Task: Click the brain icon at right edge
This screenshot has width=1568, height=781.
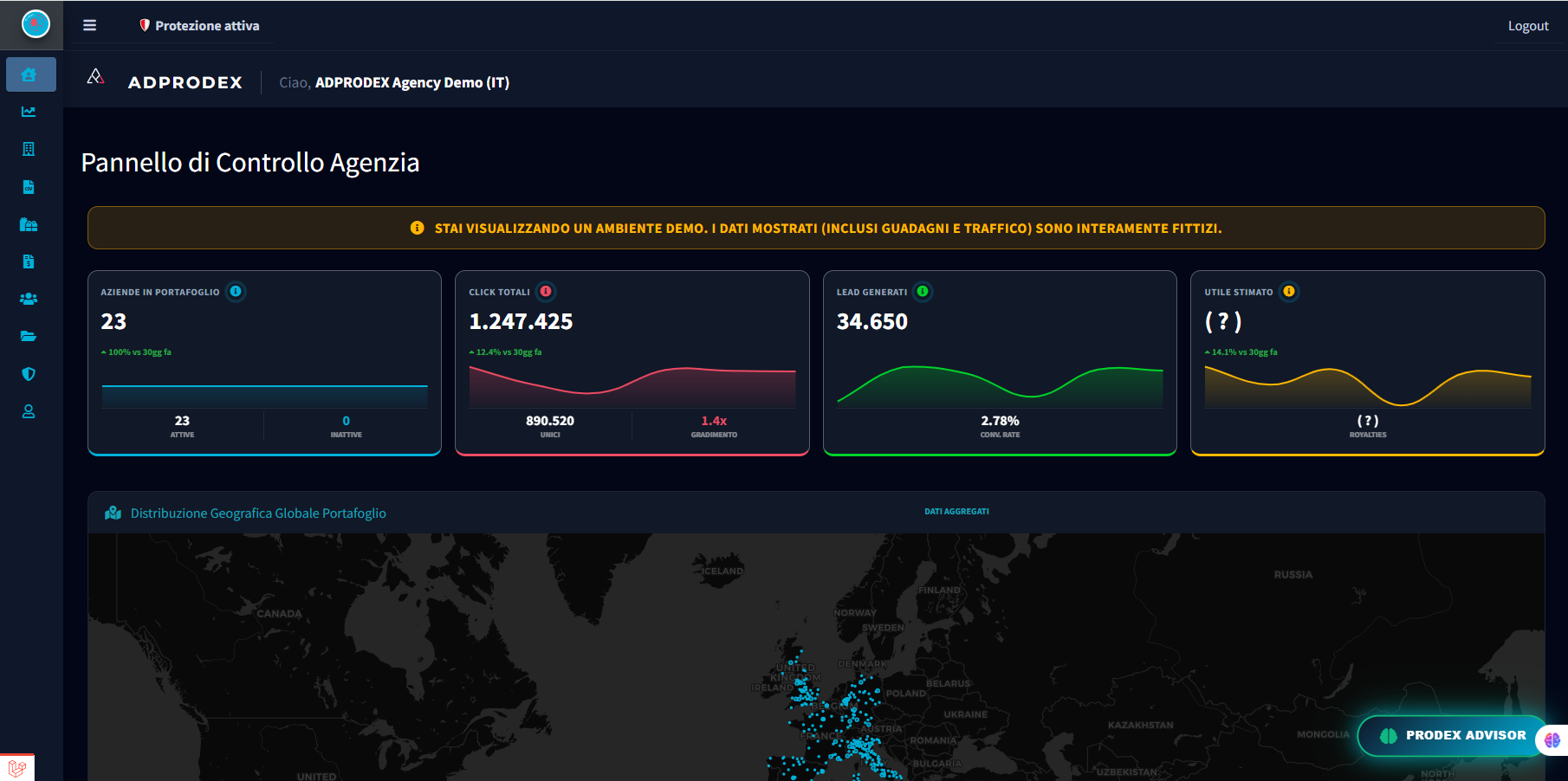Action: (x=1552, y=739)
